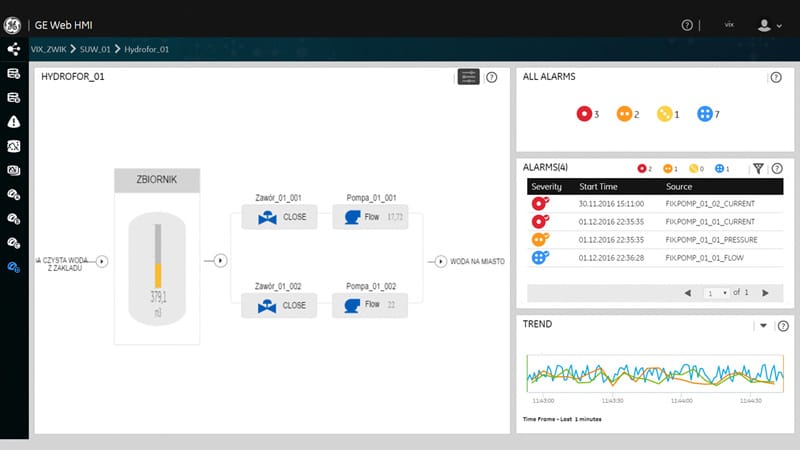This screenshot has height=450, width=800.
Task: Click help icon in HYDROFOR_01 panel
Action: [492, 77]
